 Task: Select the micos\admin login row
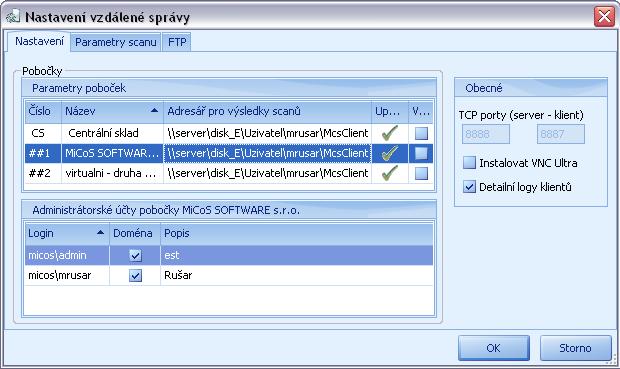67,255
